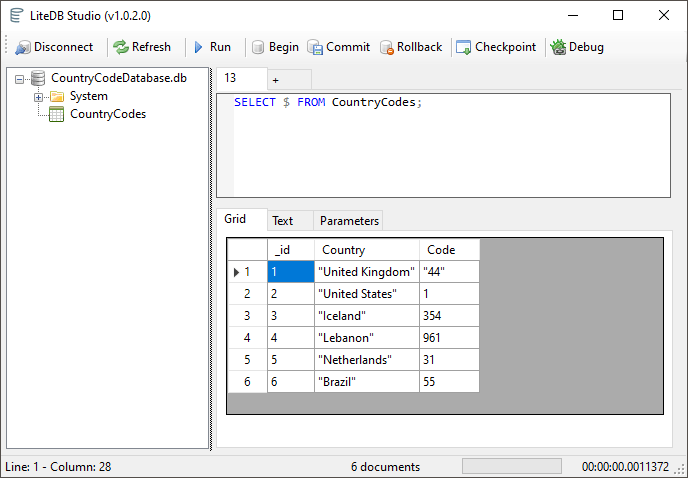The height and width of the screenshot is (478, 688).
Task: Click inside the SQL query editor
Action: pyautogui.click(x=450, y=150)
